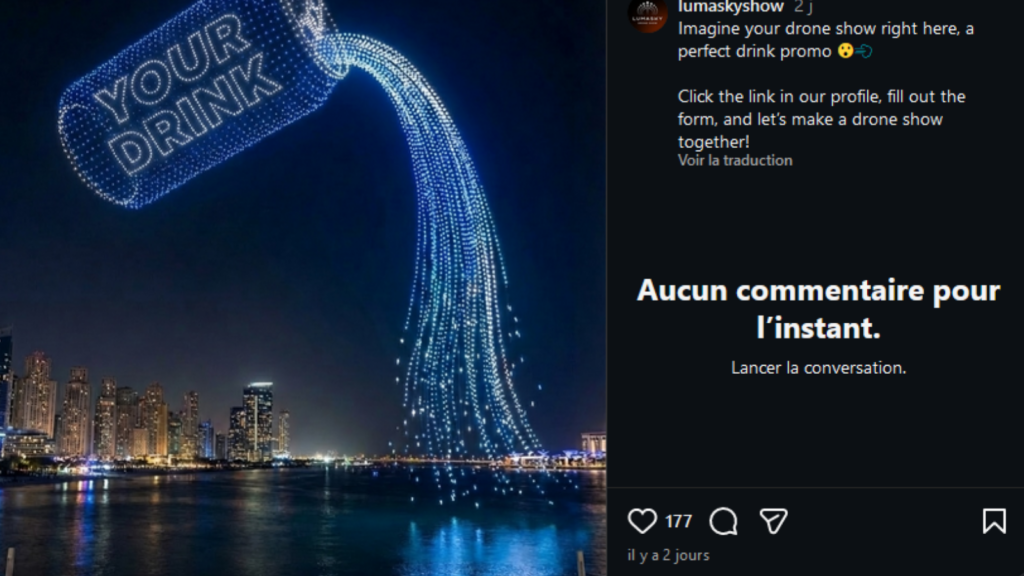
Task: Click the surprised face emoji in the caption
Action: (x=846, y=51)
